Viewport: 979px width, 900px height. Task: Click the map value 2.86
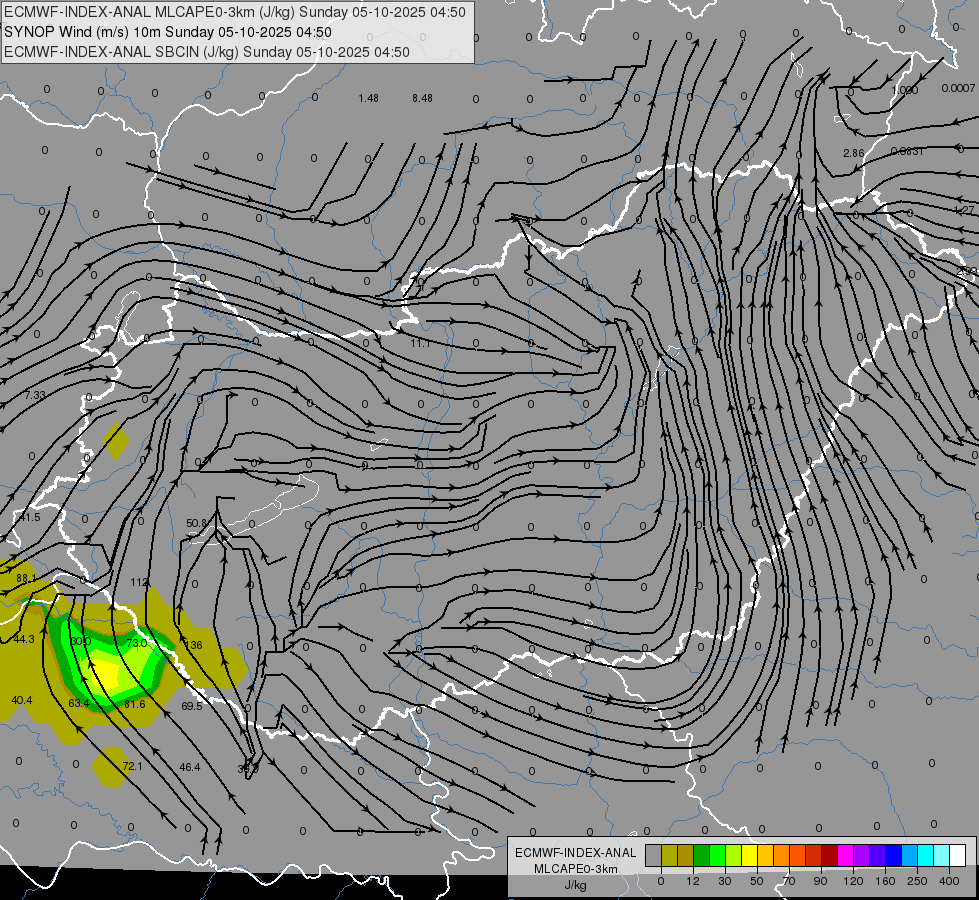pos(854,153)
